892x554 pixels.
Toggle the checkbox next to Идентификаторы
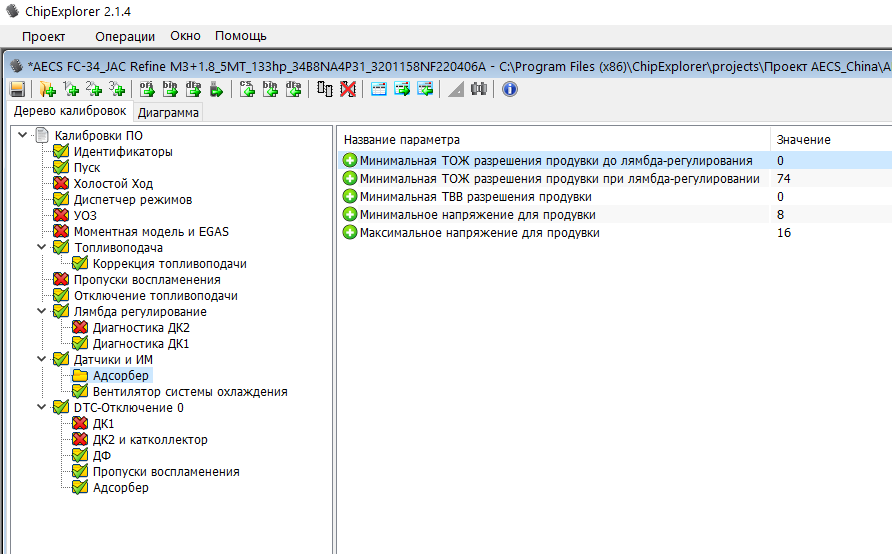click(x=61, y=152)
